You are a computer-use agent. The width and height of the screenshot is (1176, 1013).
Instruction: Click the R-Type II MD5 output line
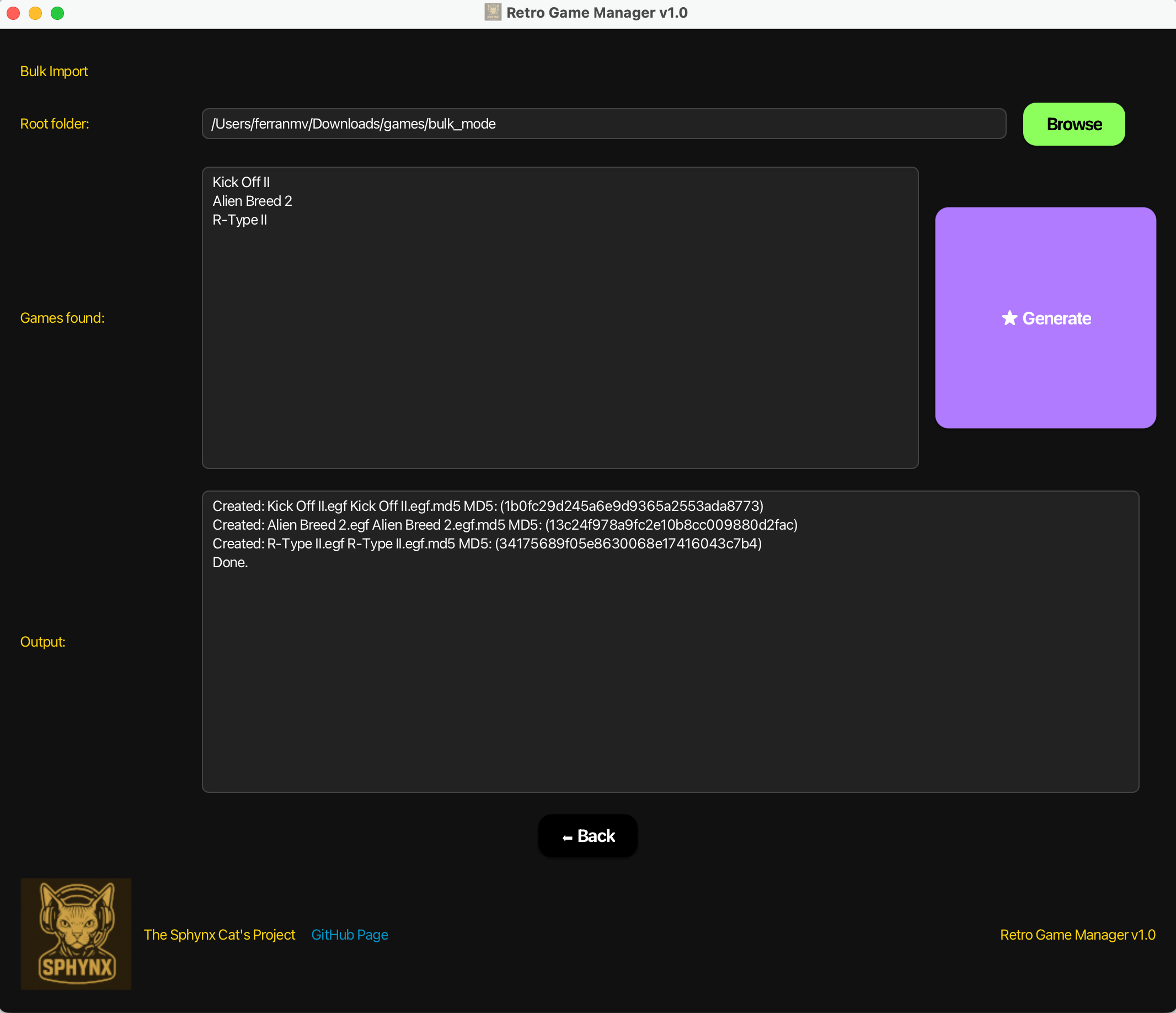(x=487, y=543)
